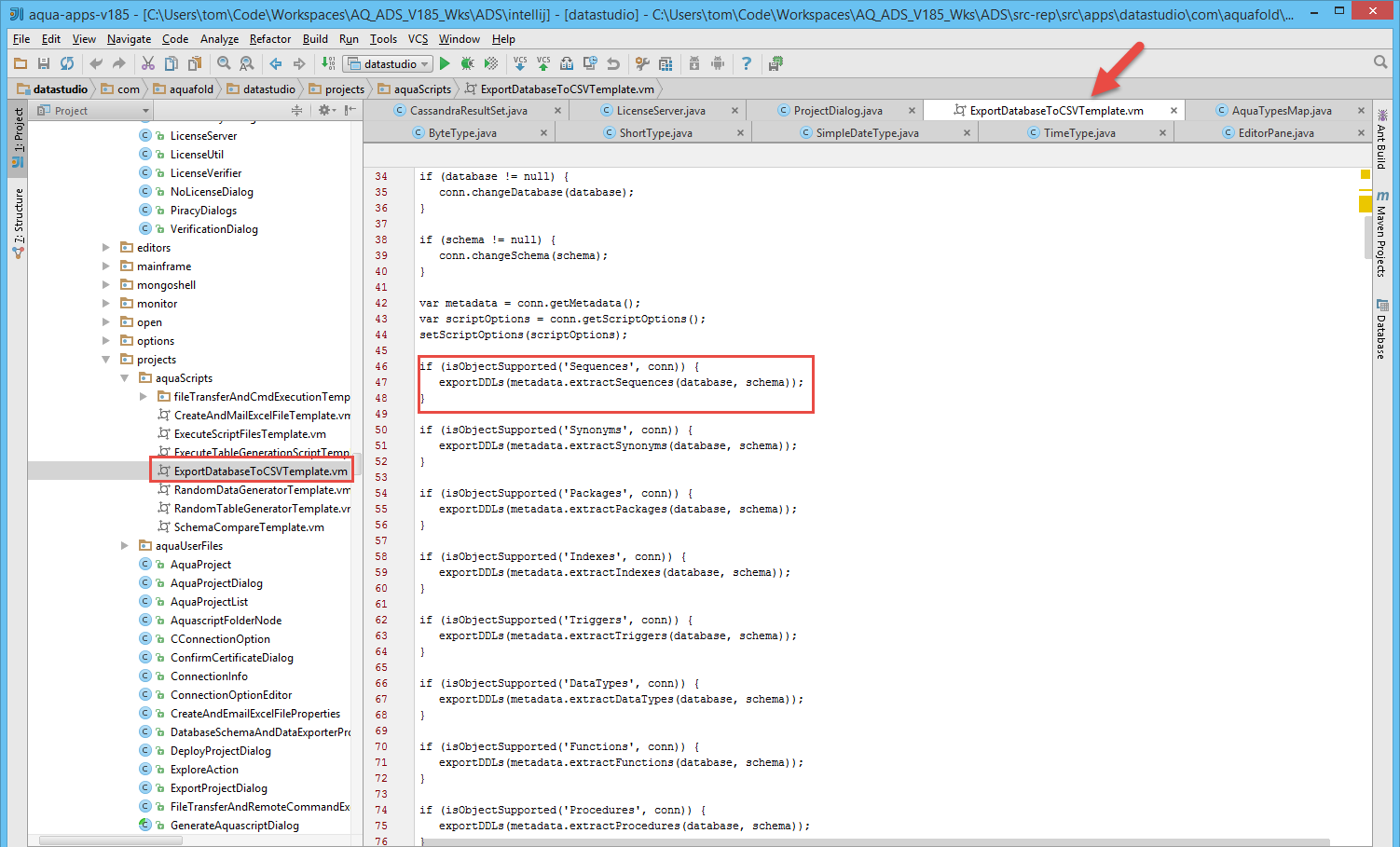The image size is (1400, 847).
Task: Click the Forward navigation arrow
Action: coord(299,63)
